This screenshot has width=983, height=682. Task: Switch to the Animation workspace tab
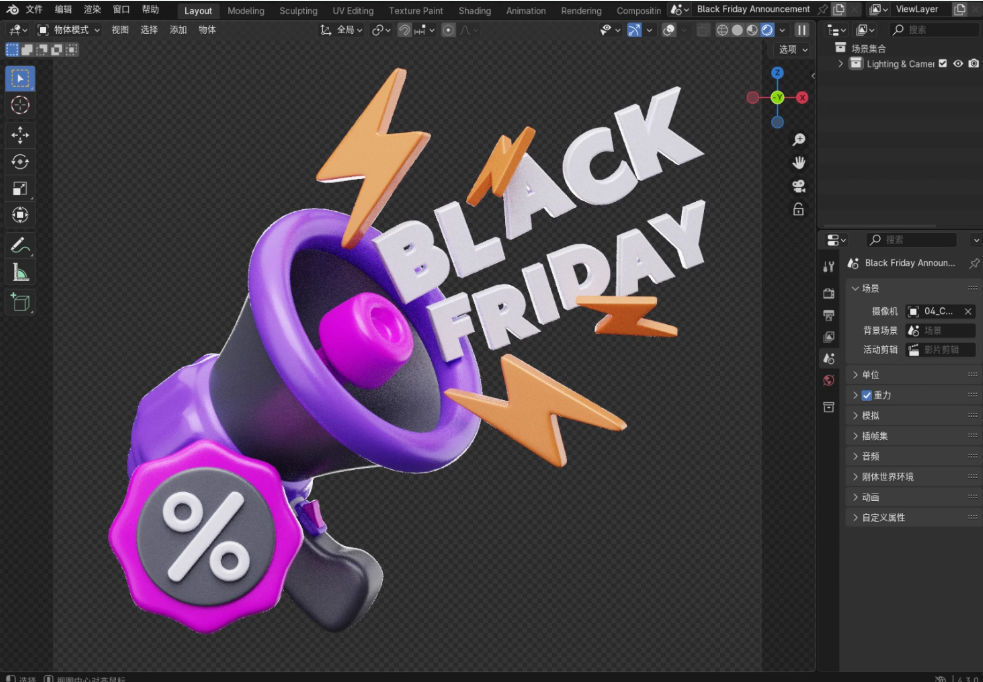coord(525,11)
